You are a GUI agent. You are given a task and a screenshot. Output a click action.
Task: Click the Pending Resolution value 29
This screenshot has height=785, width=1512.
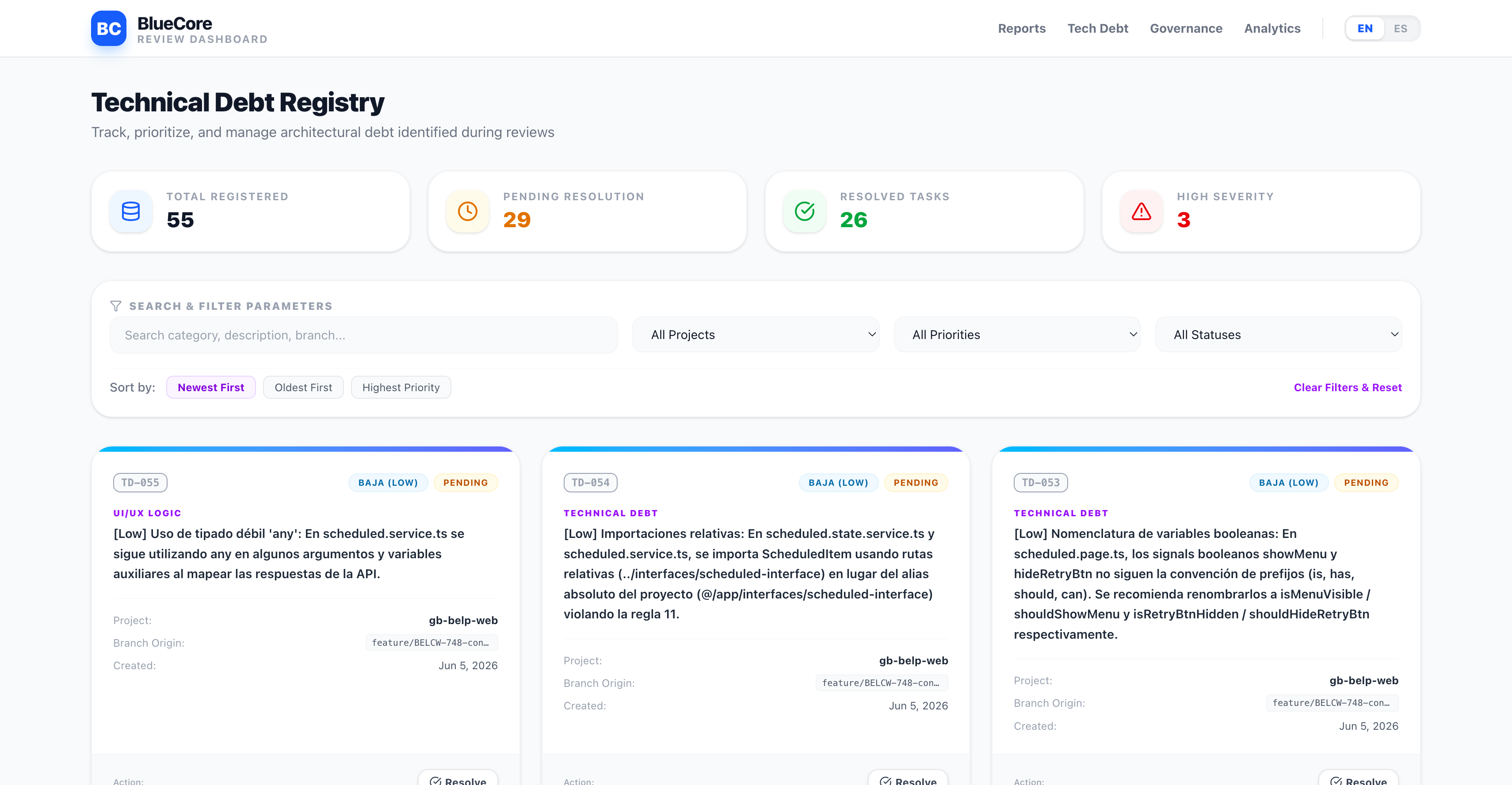click(x=516, y=220)
